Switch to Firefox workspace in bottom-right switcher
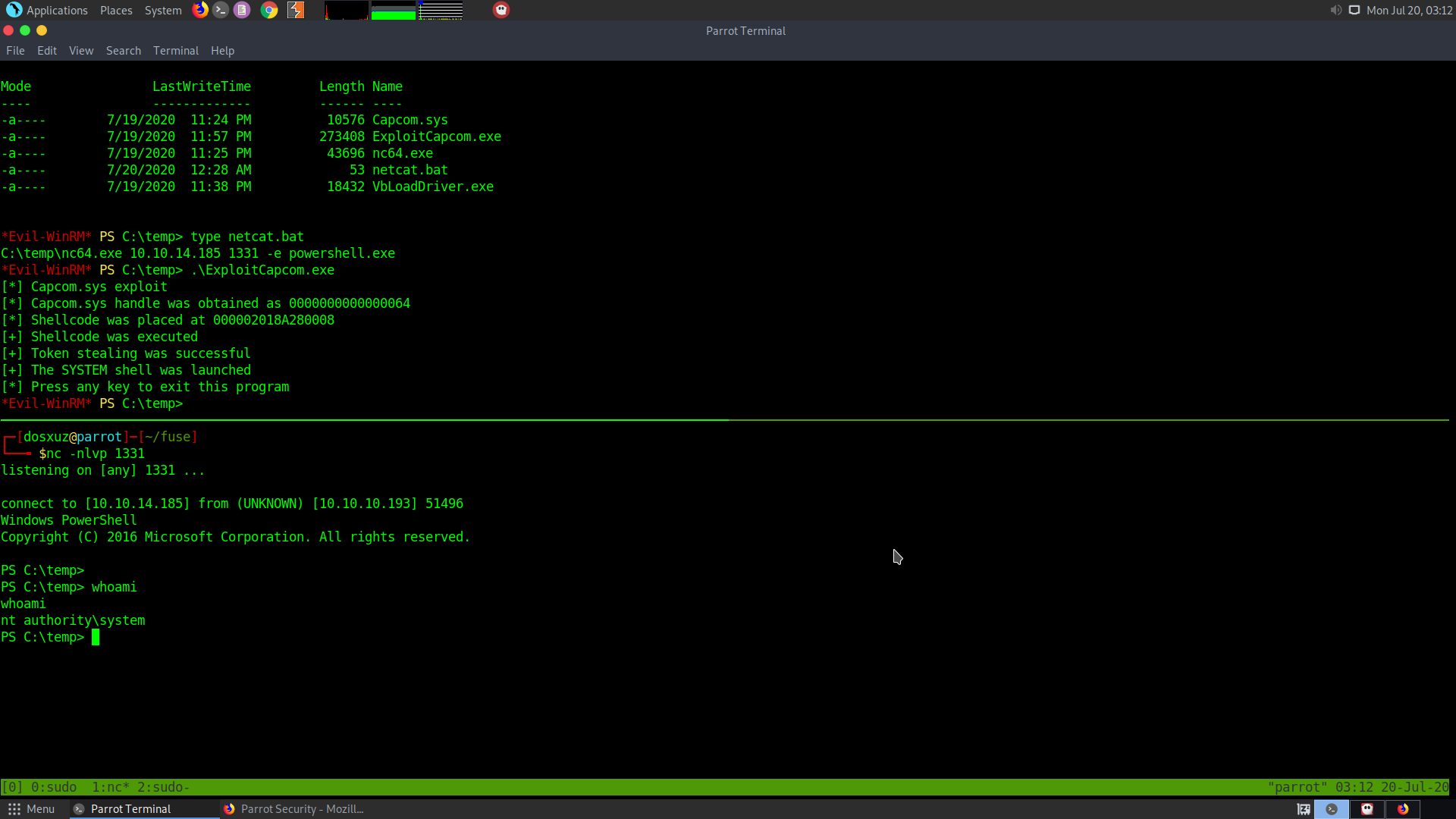1456x819 pixels. 1403,809
